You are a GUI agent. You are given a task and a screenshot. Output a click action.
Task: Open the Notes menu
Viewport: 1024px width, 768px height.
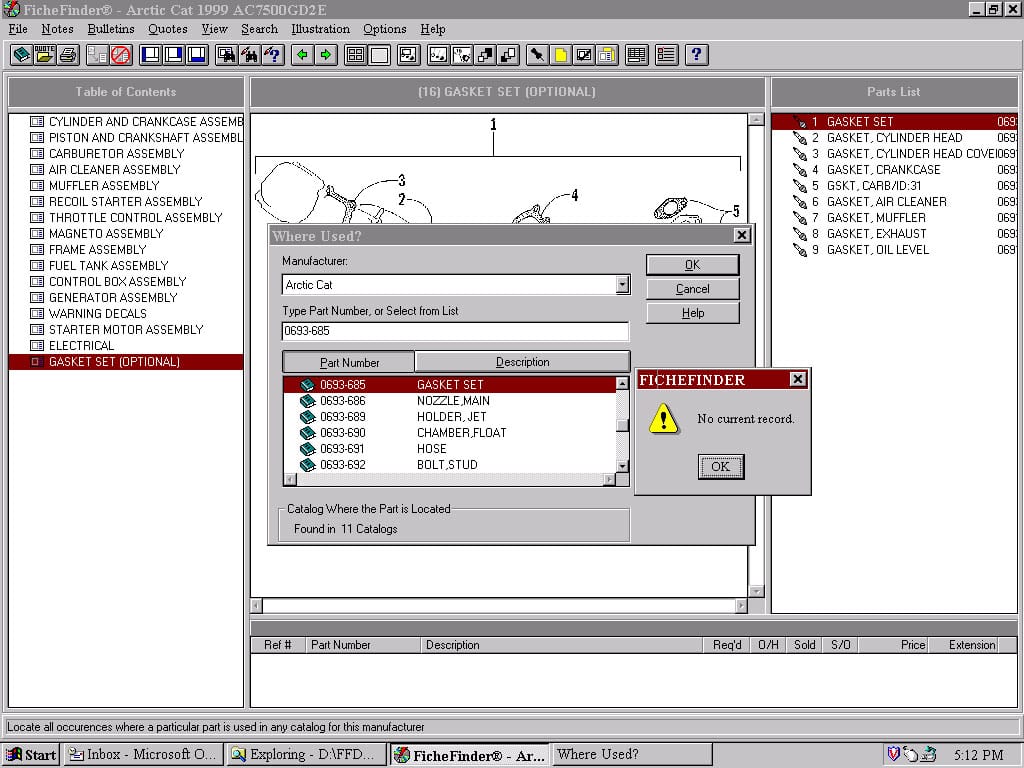[57, 29]
